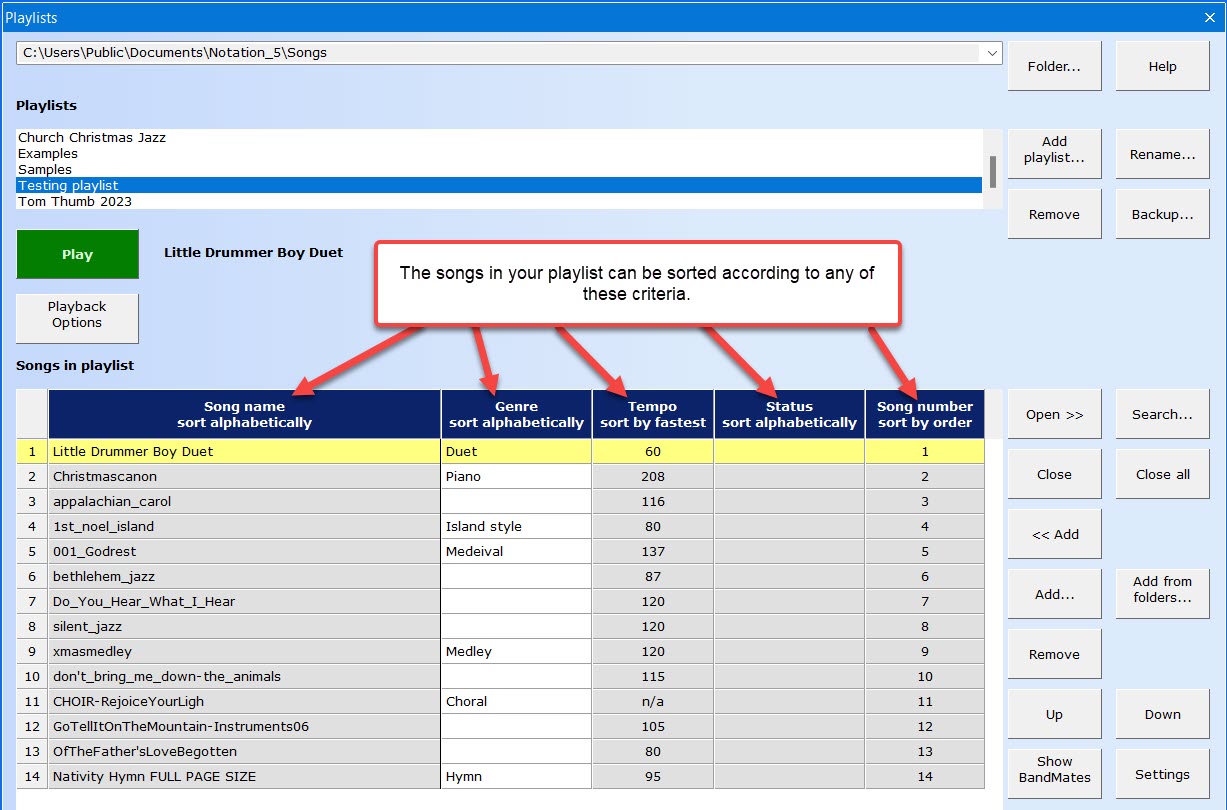Move selected song Down

(1162, 715)
